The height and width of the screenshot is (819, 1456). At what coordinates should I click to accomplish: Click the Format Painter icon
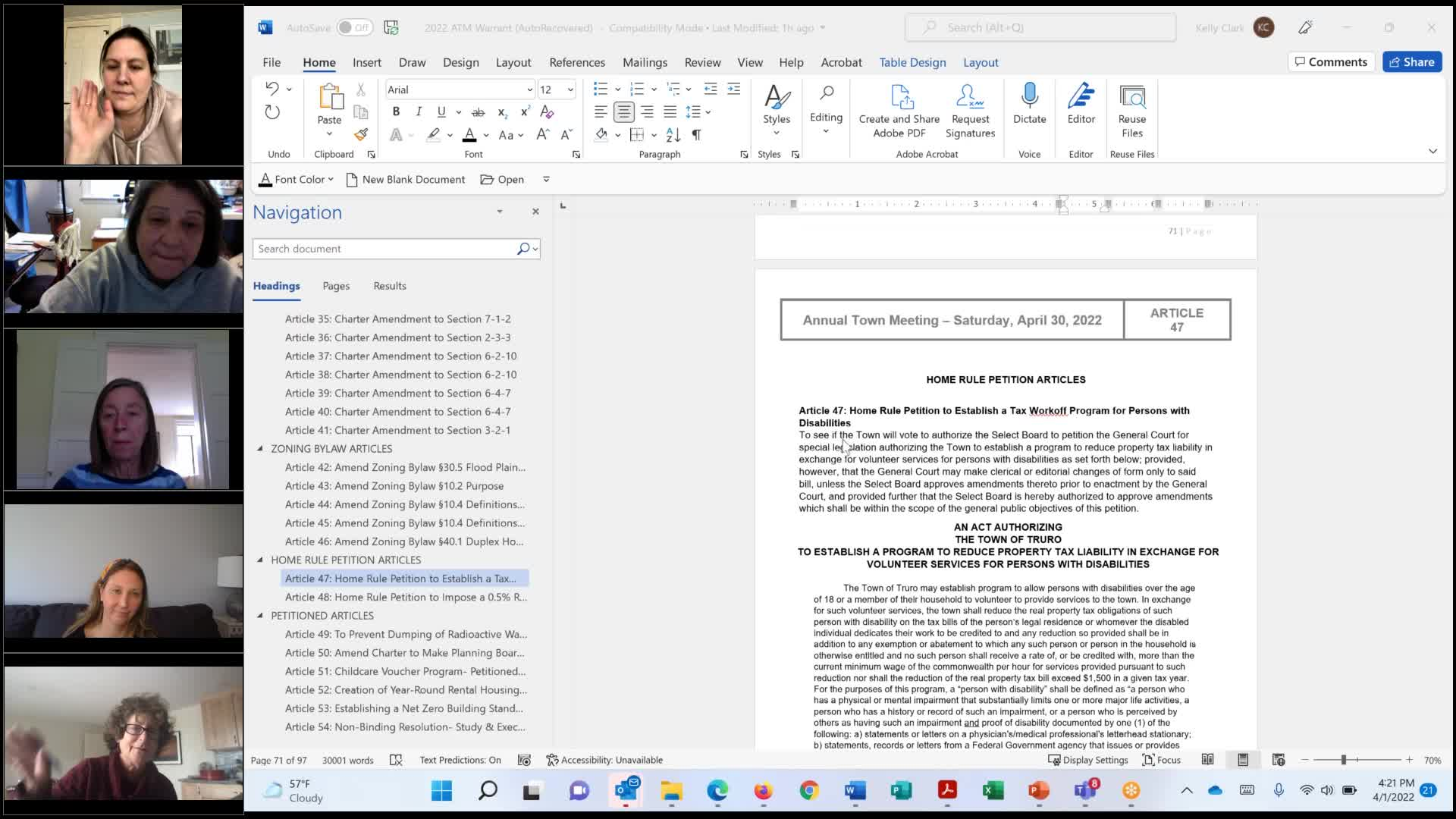click(x=361, y=135)
